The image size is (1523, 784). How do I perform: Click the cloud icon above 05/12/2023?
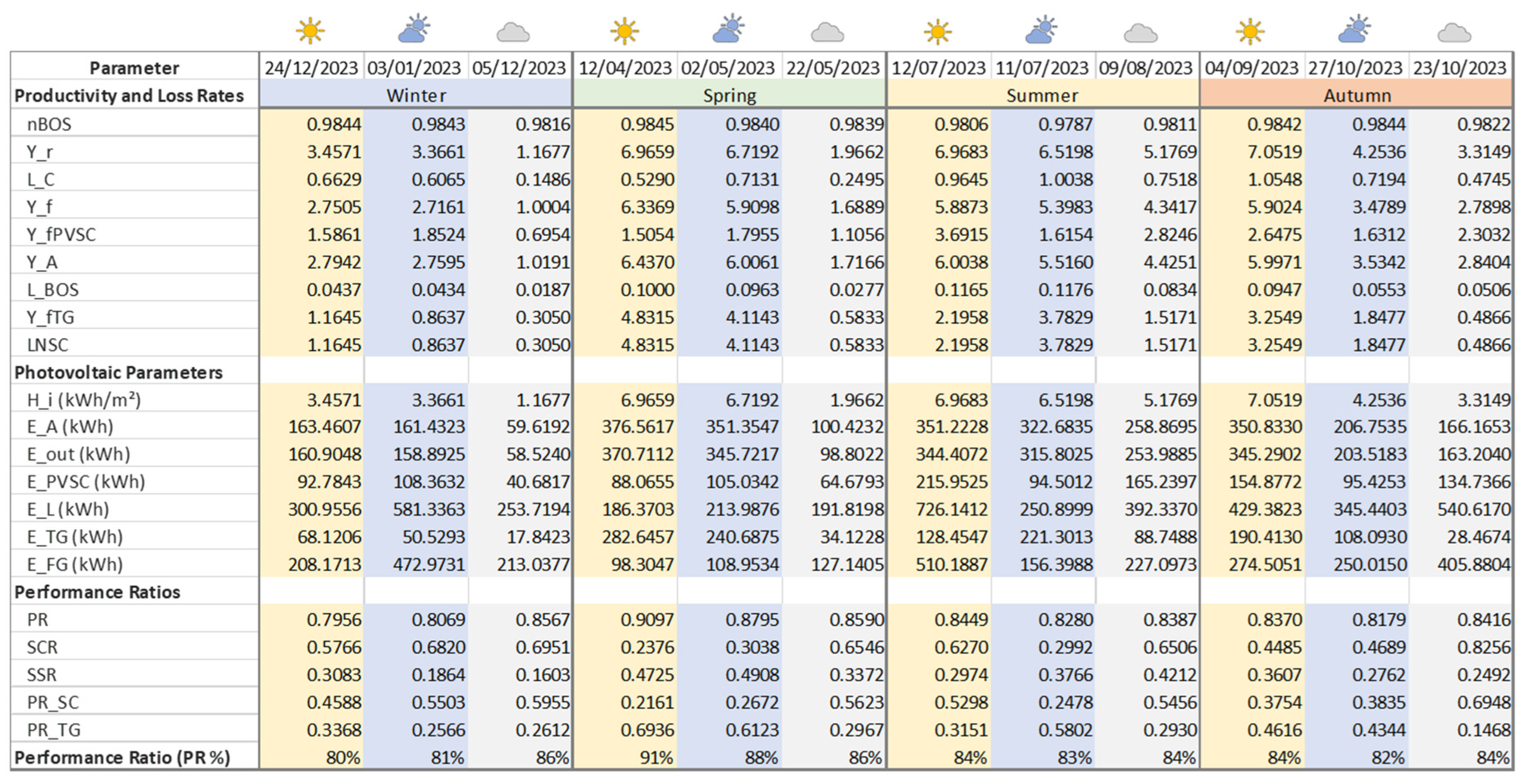513,32
